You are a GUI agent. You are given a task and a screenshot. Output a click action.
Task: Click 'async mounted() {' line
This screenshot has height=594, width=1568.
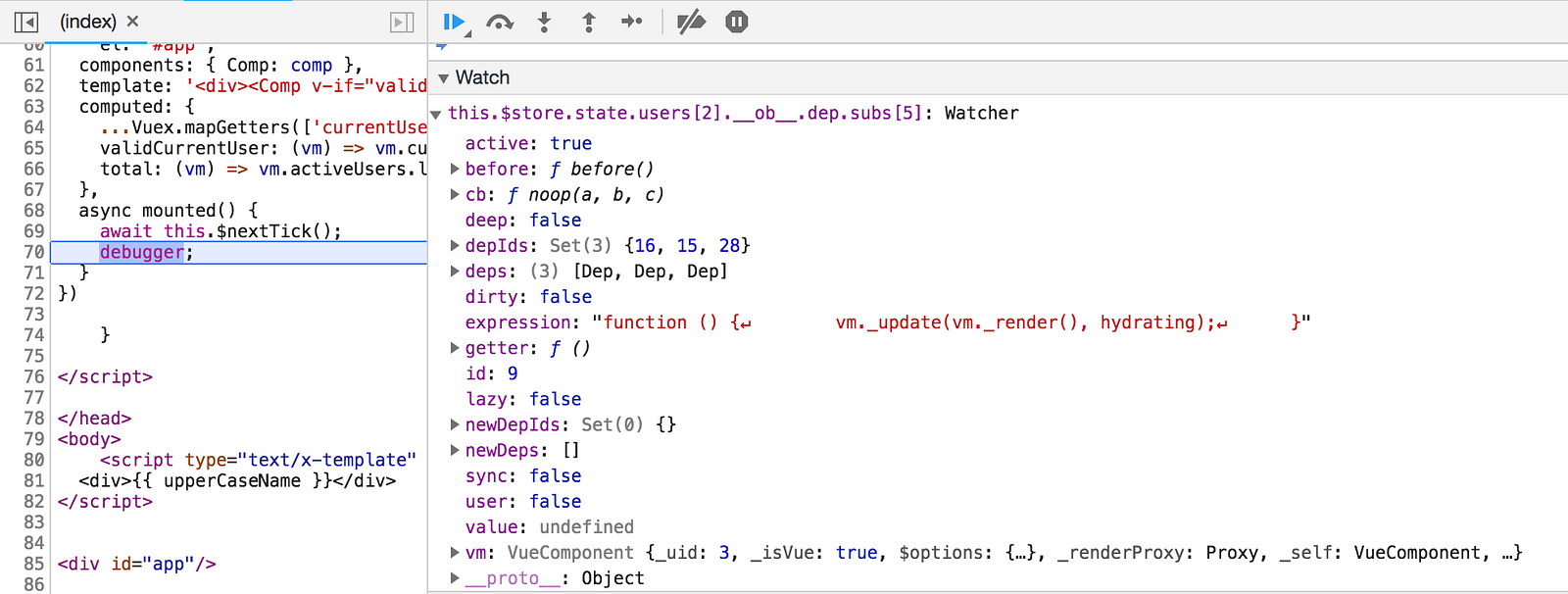[x=169, y=210]
